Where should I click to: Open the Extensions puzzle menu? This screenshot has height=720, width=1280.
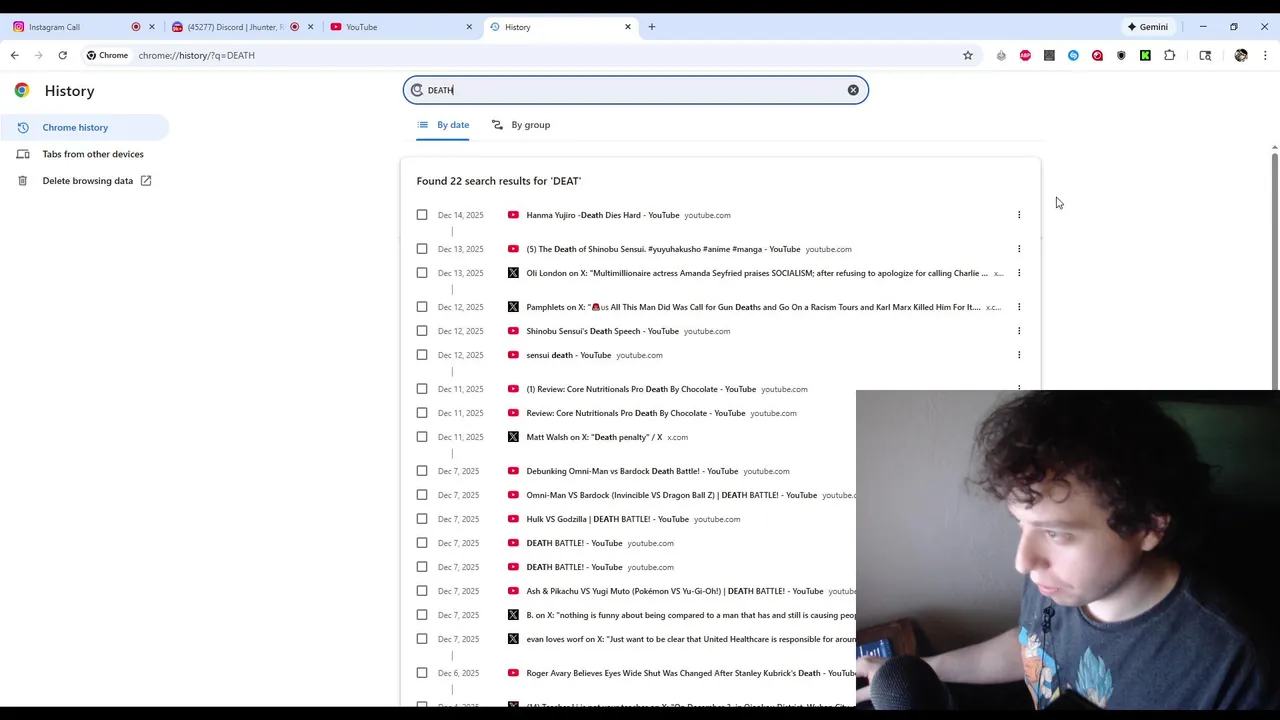point(1169,55)
